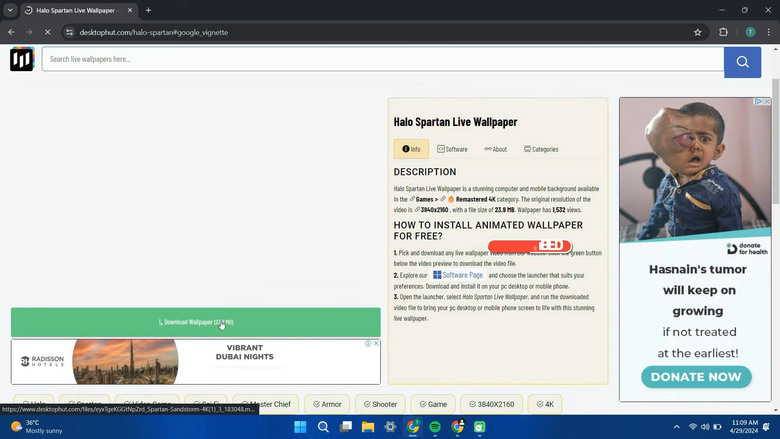Select the Game tag
Viewport: 780px width, 439px height.
pyautogui.click(x=433, y=404)
